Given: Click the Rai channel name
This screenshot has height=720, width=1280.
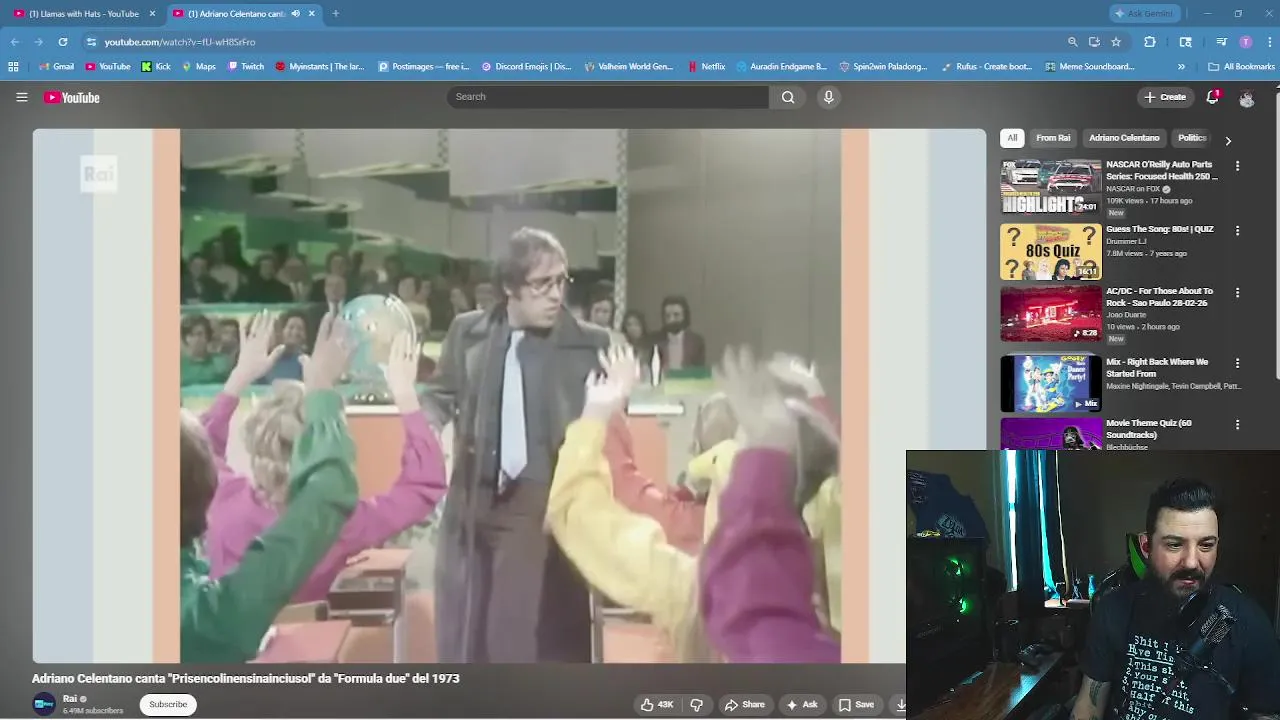Looking at the screenshot, I should point(69,699).
